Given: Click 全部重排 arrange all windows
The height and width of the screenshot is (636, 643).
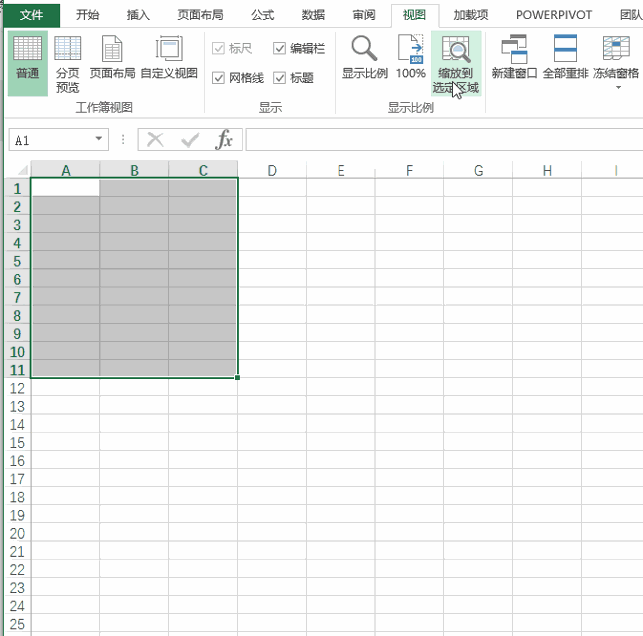Looking at the screenshot, I should pos(565,58).
